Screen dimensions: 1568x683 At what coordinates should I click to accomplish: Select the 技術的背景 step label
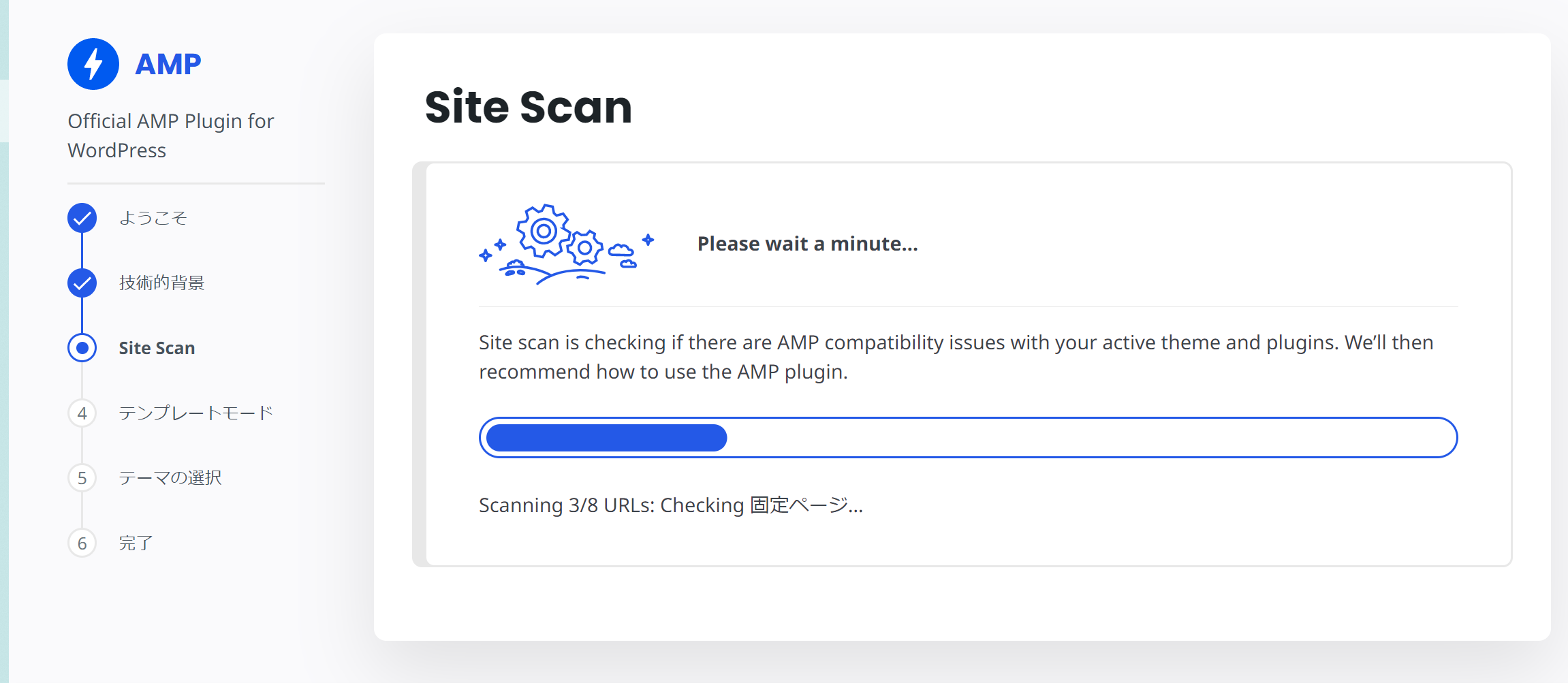click(161, 283)
